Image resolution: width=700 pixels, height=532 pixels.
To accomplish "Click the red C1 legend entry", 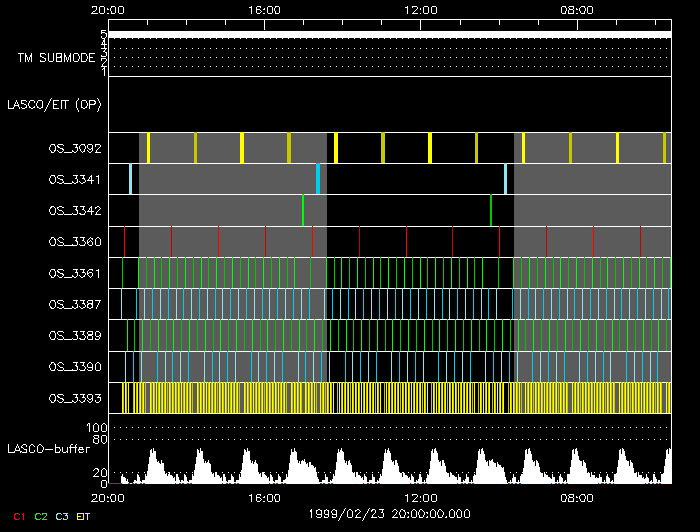I will pos(17,516).
